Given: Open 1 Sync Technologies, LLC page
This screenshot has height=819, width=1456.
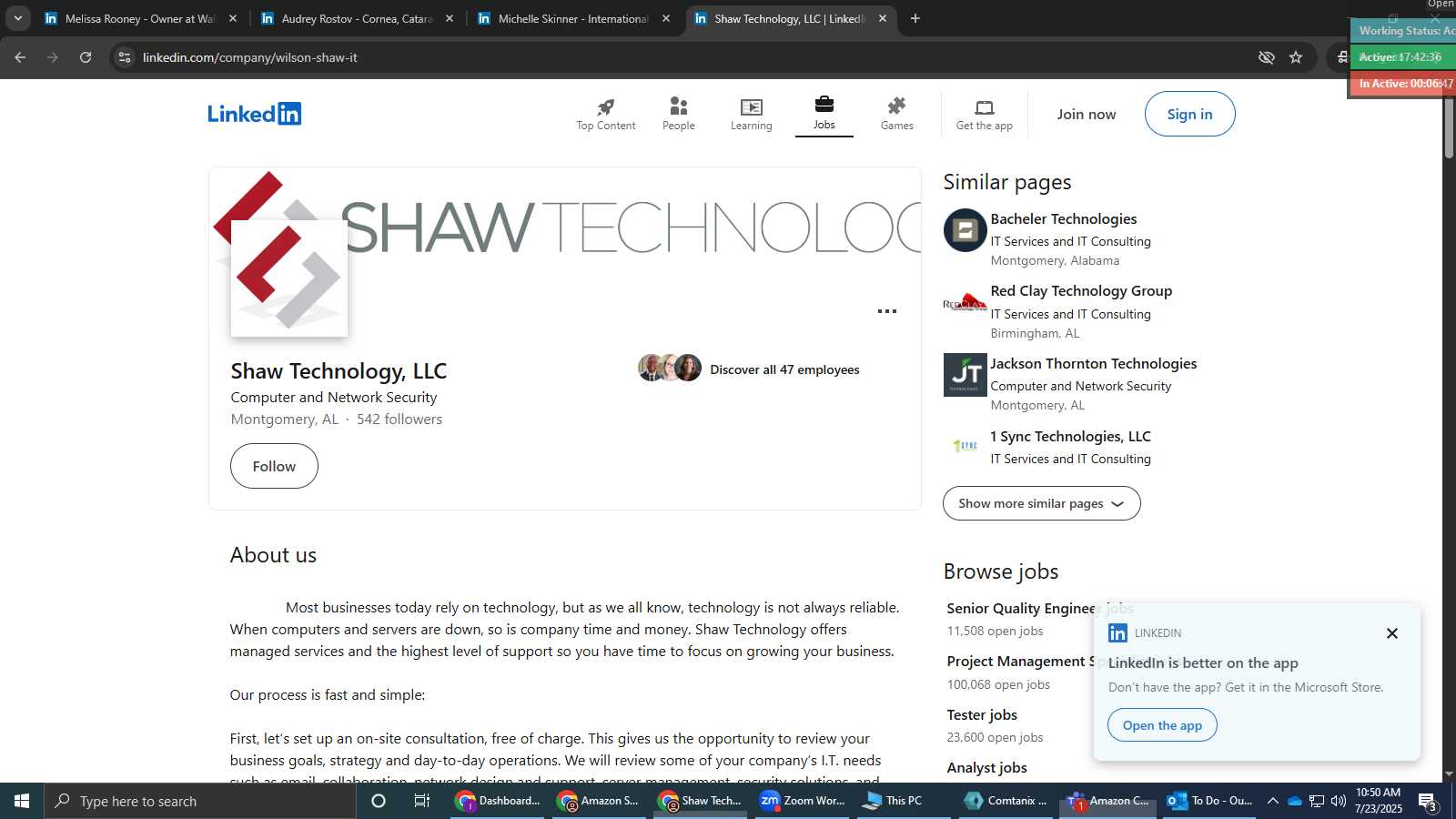Looking at the screenshot, I should (x=1070, y=437).
